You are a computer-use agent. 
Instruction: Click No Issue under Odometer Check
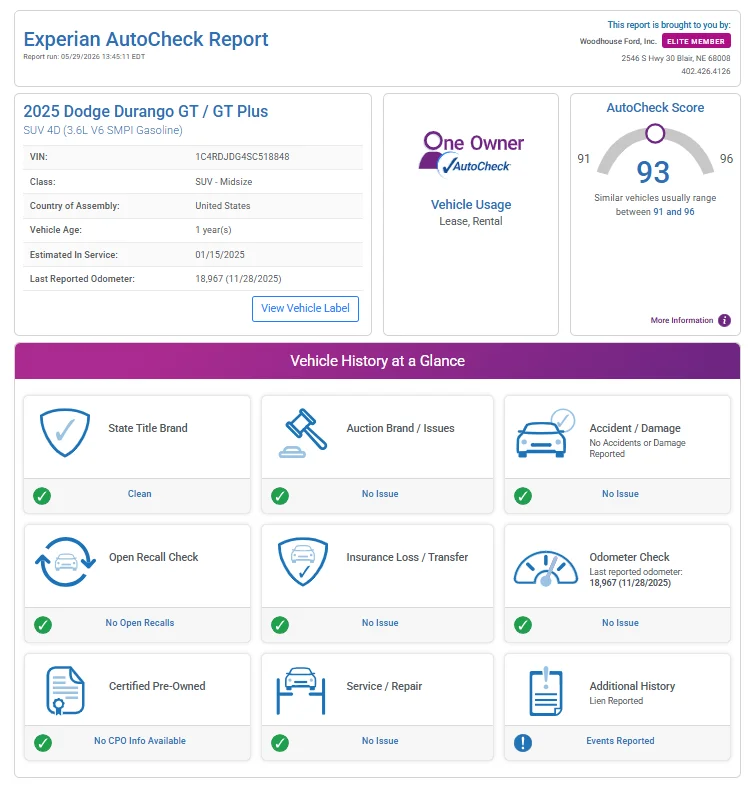620,623
